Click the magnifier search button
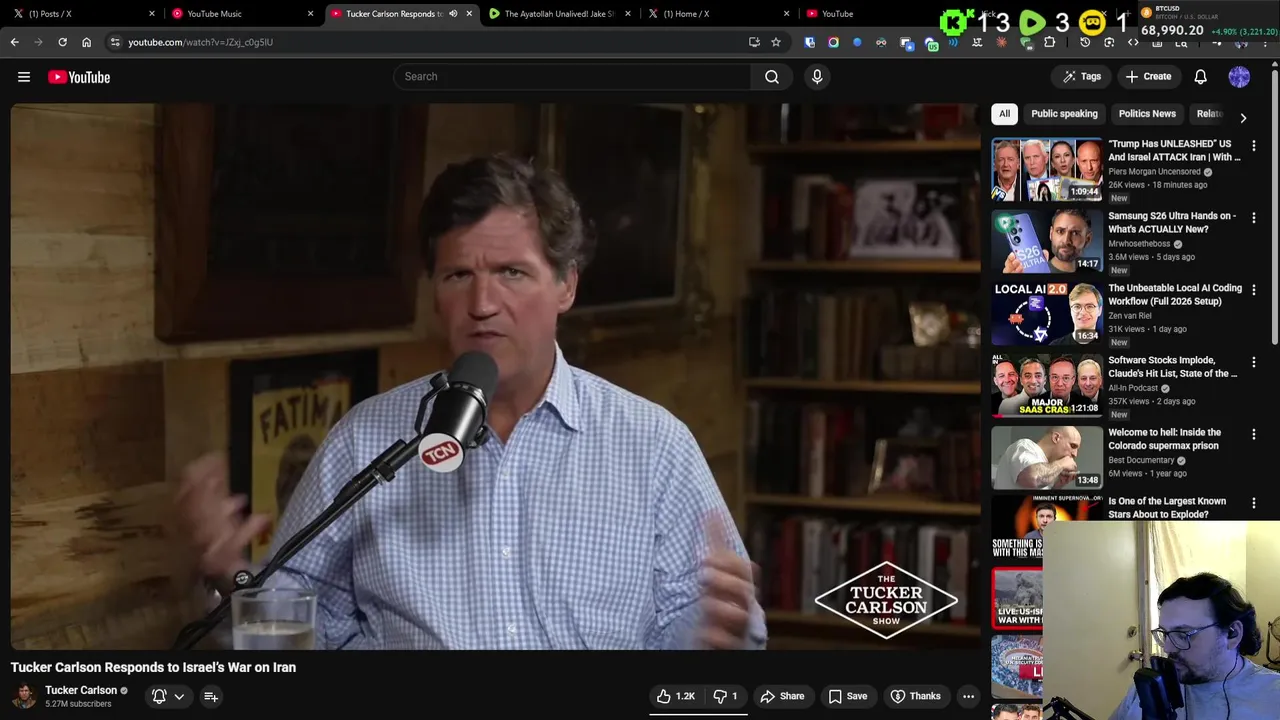 pos(772,76)
